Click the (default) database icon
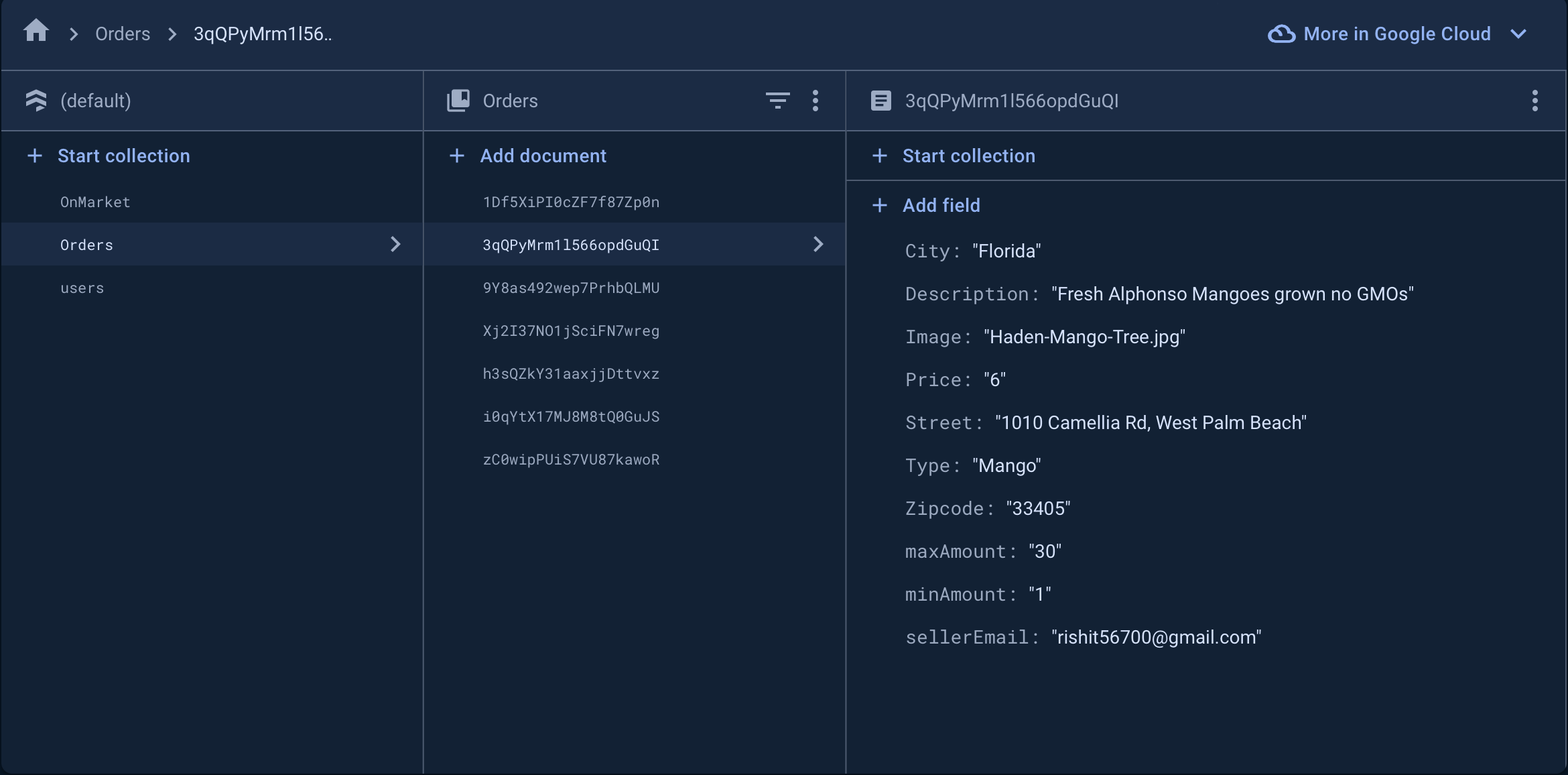The width and height of the screenshot is (1568, 775). pos(36,101)
